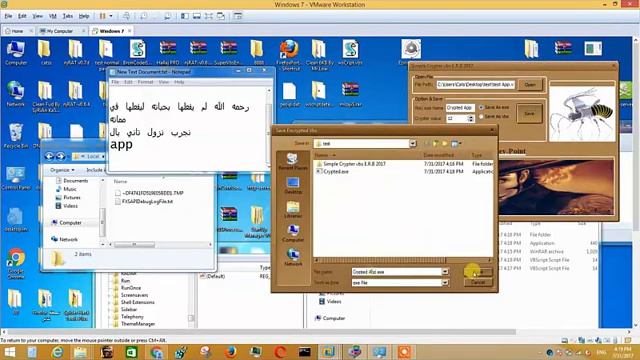
Task: Open the Format menu in Notepad
Action: (x=145, y=82)
